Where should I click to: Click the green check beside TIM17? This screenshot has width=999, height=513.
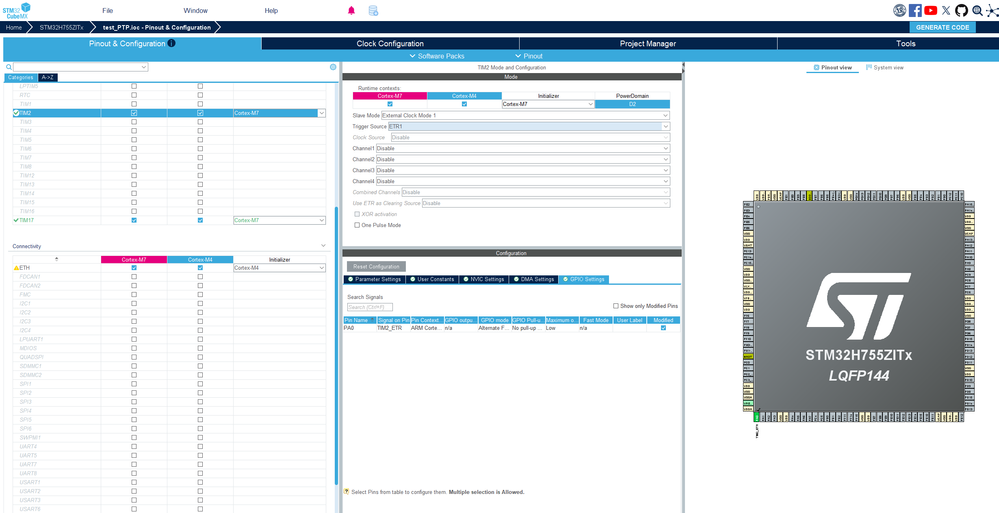(x=16, y=220)
